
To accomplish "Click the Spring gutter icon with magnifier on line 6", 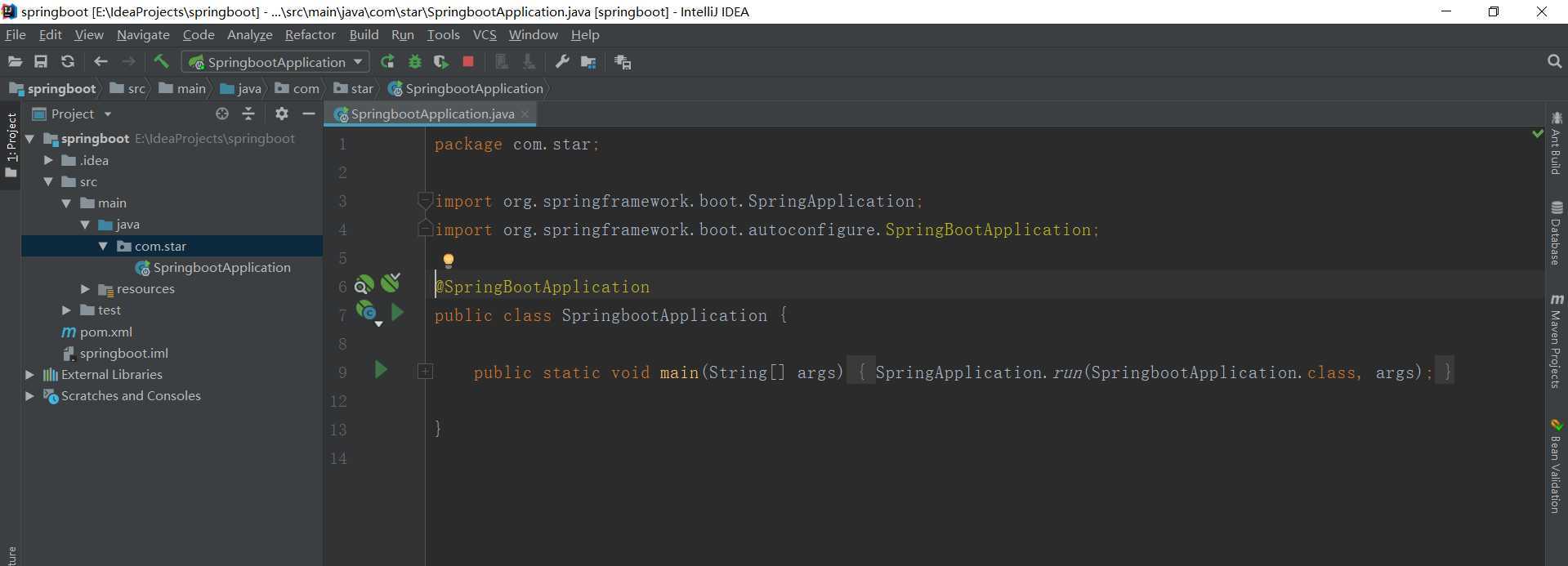I will (364, 284).
